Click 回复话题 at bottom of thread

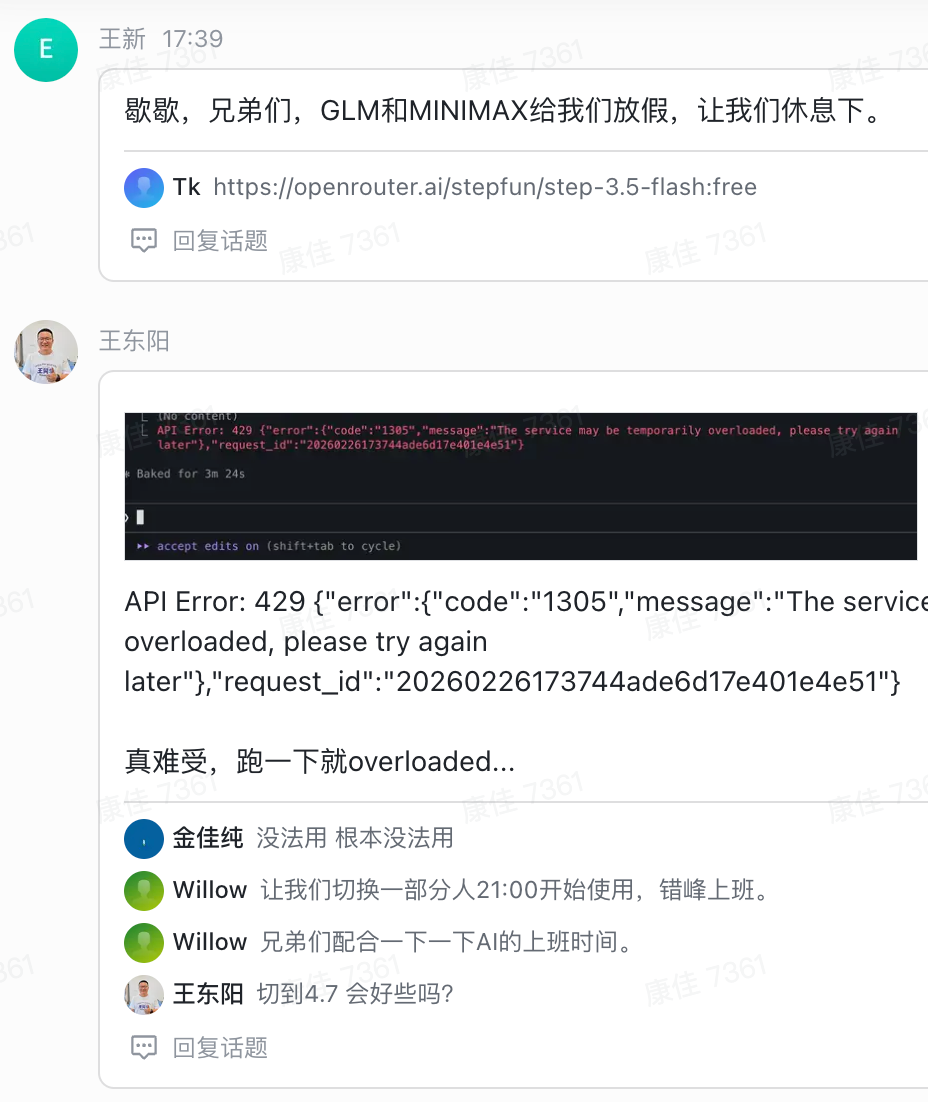click(x=220, y=1048)
